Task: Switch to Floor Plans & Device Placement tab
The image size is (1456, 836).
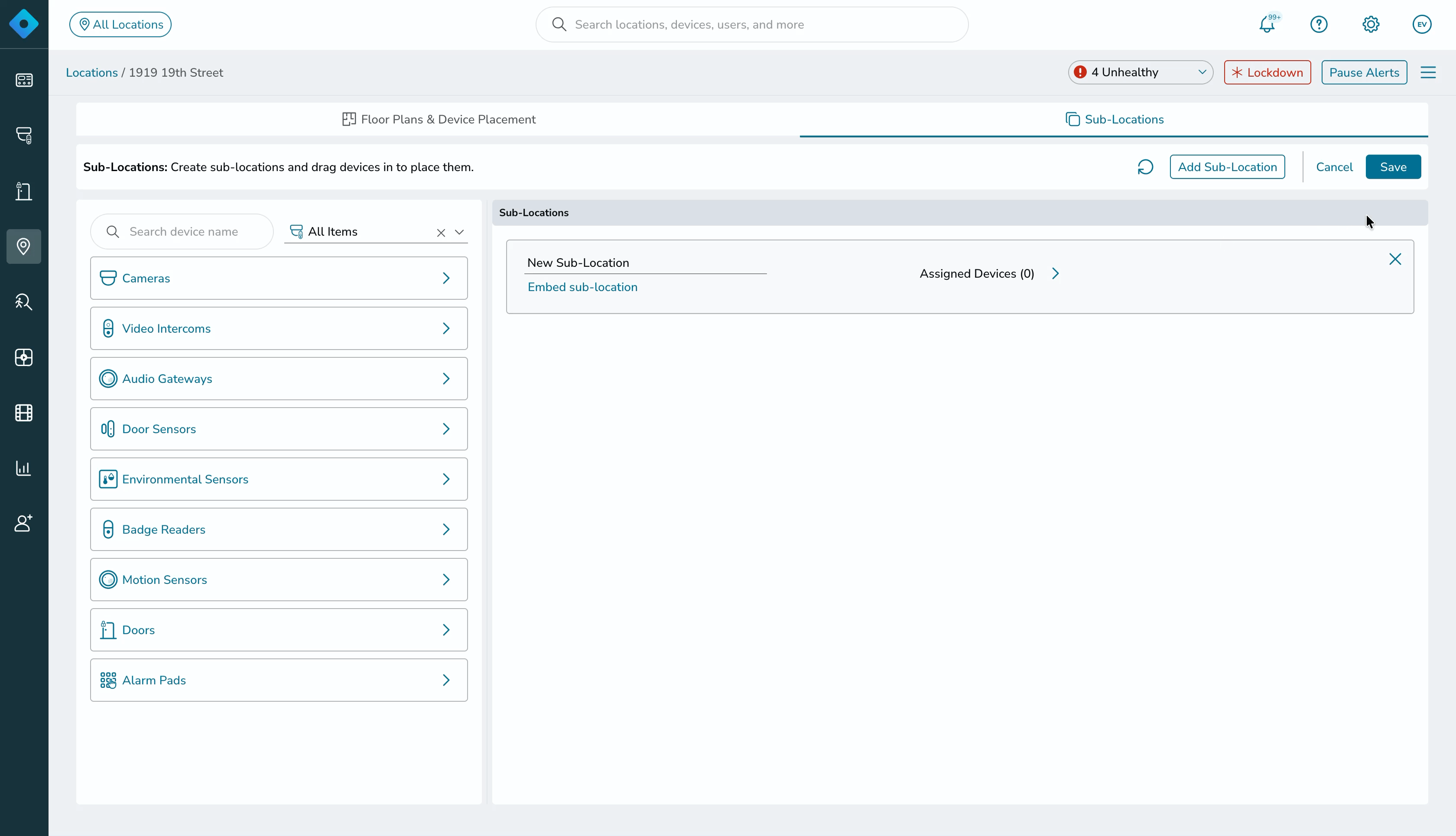Action: pyautogui.click(x=438, y=120)
